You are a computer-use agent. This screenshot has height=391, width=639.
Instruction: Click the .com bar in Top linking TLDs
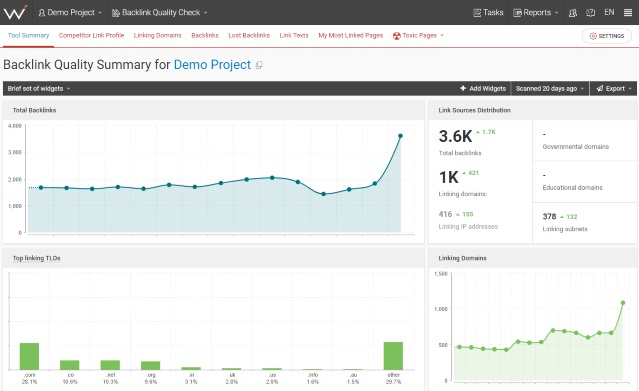pyautogui.click(x=29, y=356)
